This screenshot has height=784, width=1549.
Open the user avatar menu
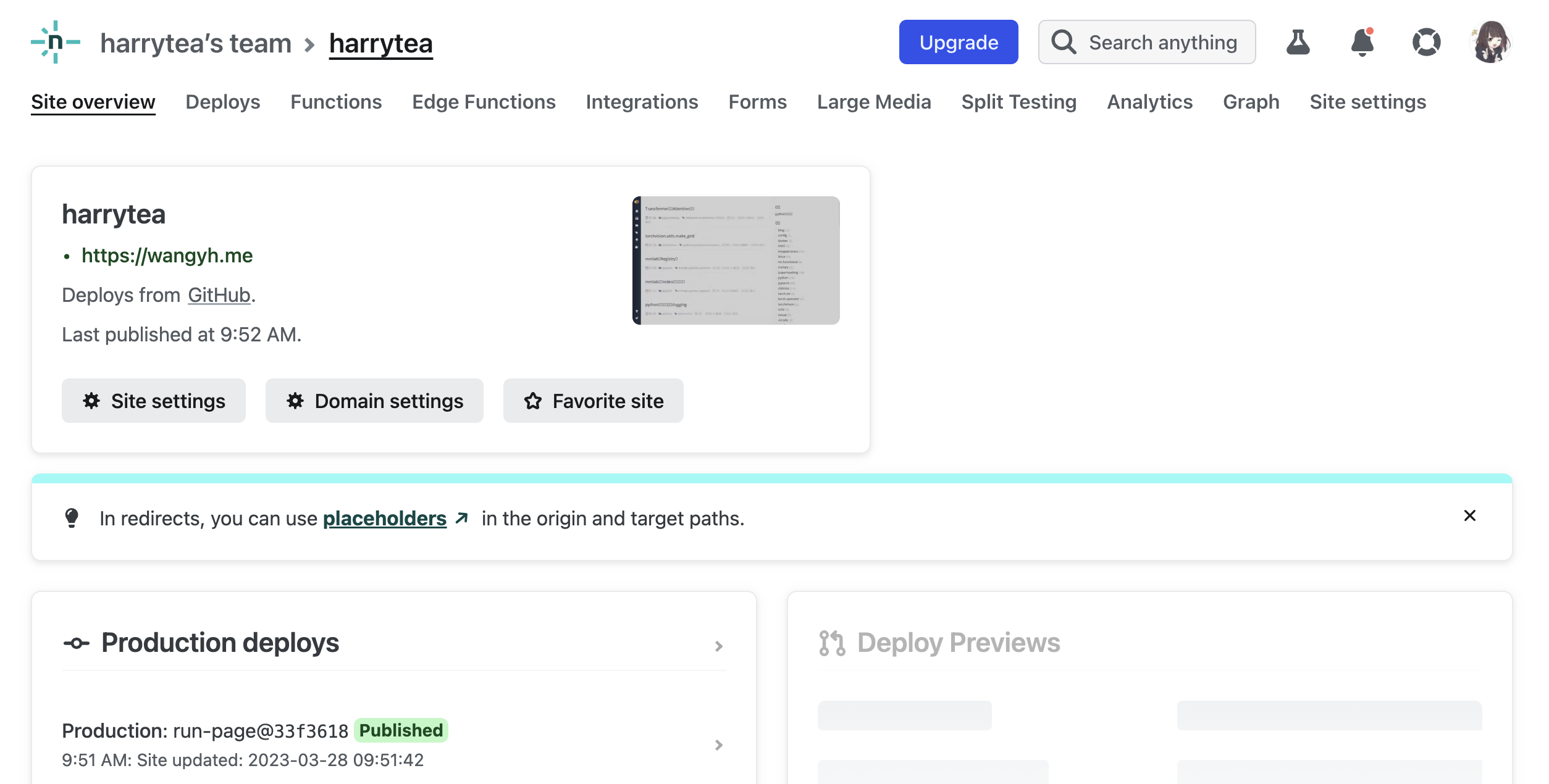coord(1490,42)
